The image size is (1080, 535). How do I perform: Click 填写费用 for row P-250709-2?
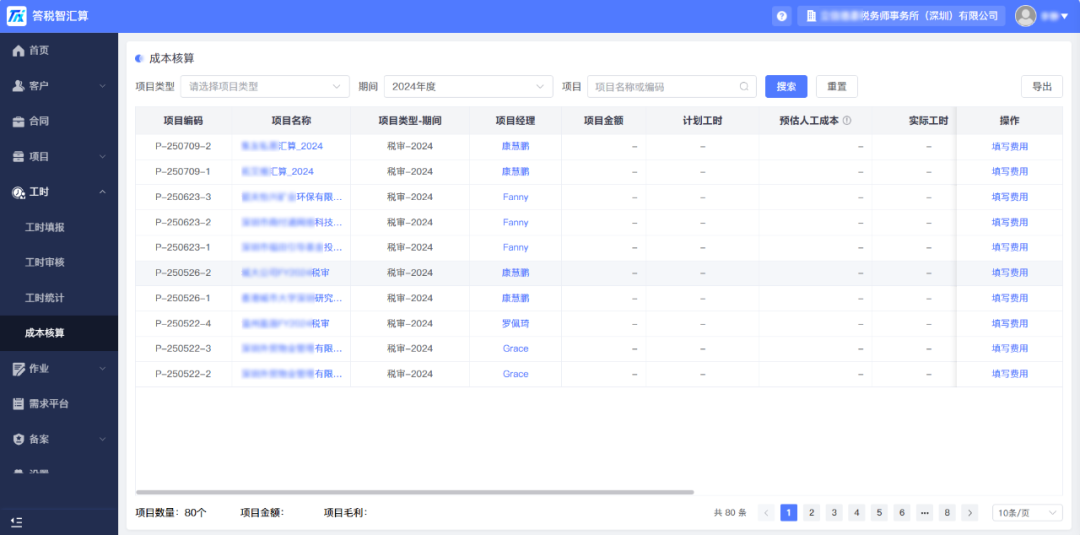(x=1009, y=146)
